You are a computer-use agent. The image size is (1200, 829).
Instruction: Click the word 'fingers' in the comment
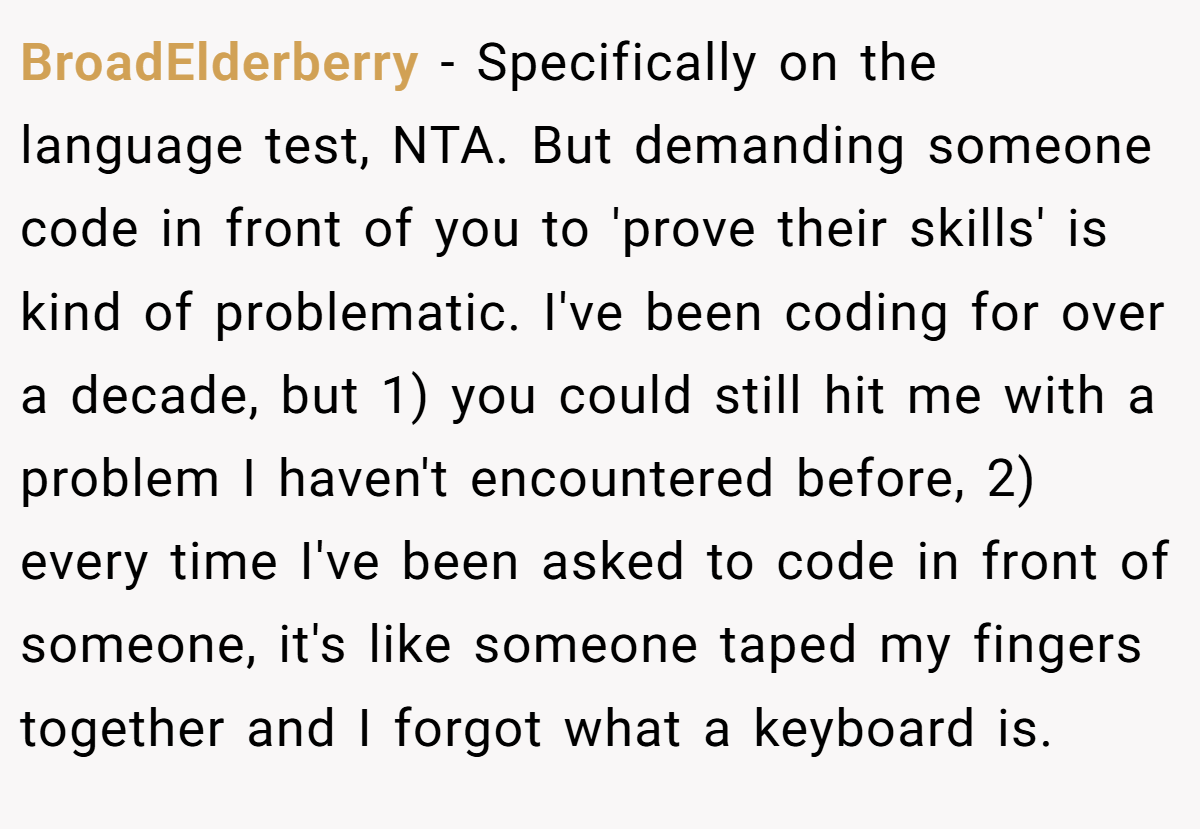click(1058, 647)
